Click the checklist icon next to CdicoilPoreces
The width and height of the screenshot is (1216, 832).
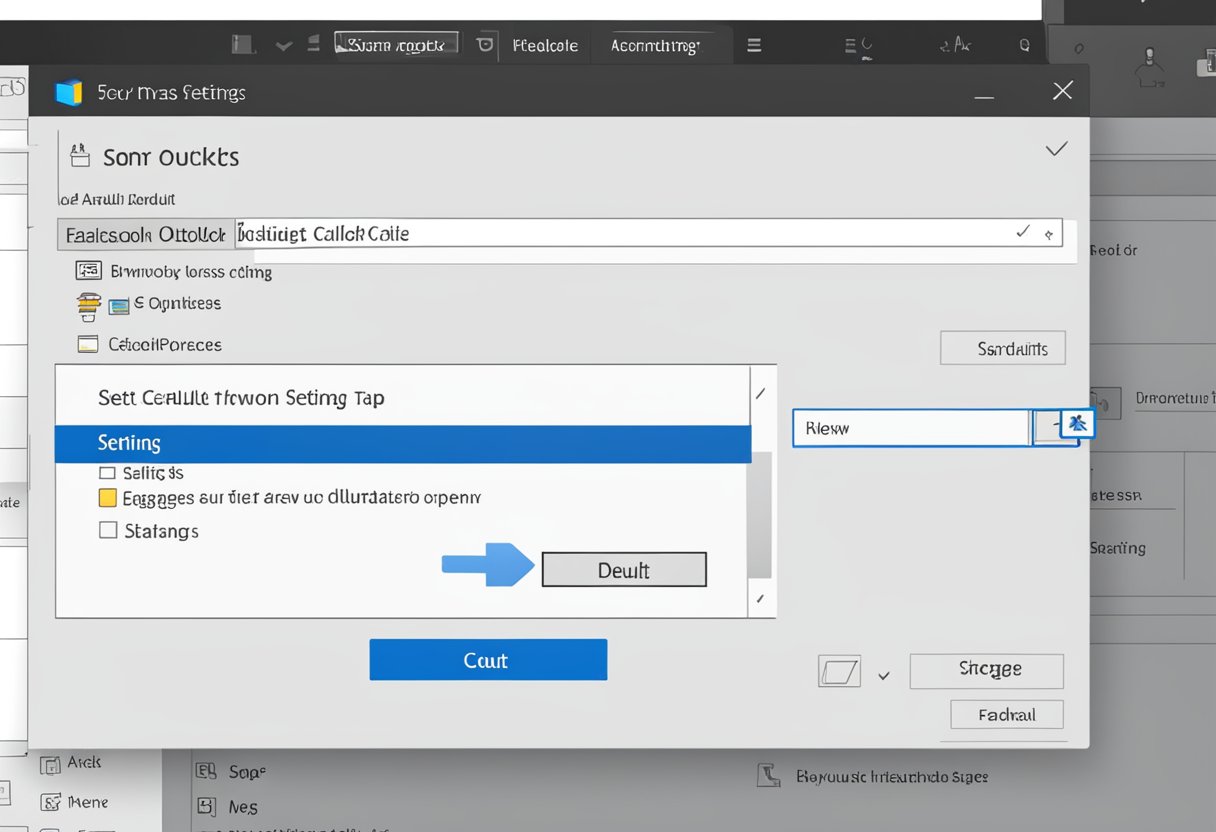click(x=88, y=343)
